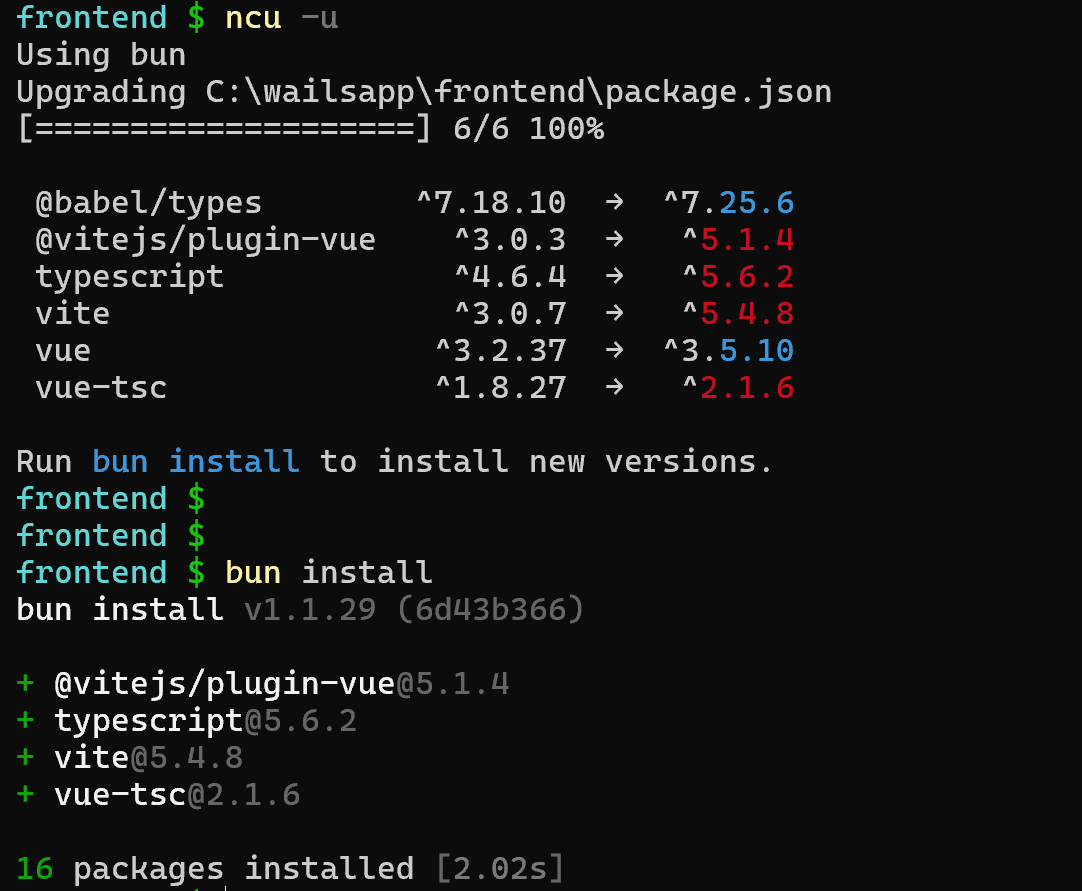The image size is (1082, 891).
Task: Click the package.json file path
Action: click(x=518, y=92)
